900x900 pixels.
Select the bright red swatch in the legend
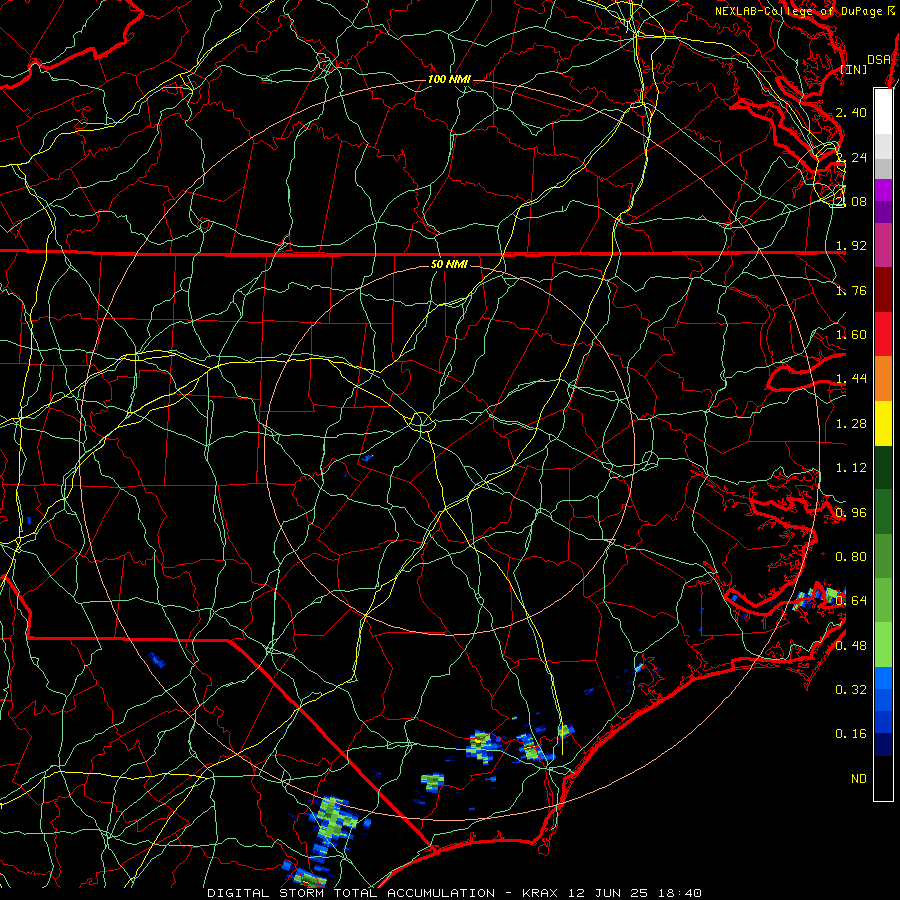(883, 335)
